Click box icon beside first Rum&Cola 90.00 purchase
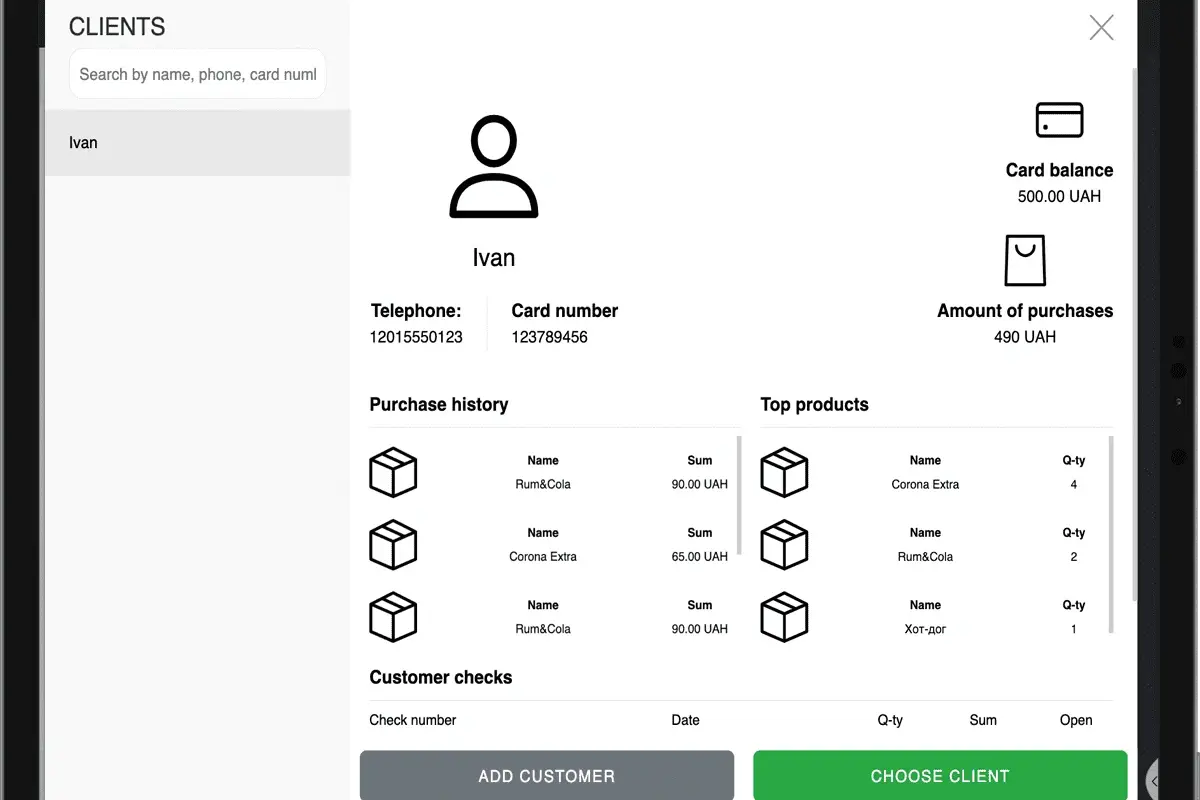 (393, 472)
